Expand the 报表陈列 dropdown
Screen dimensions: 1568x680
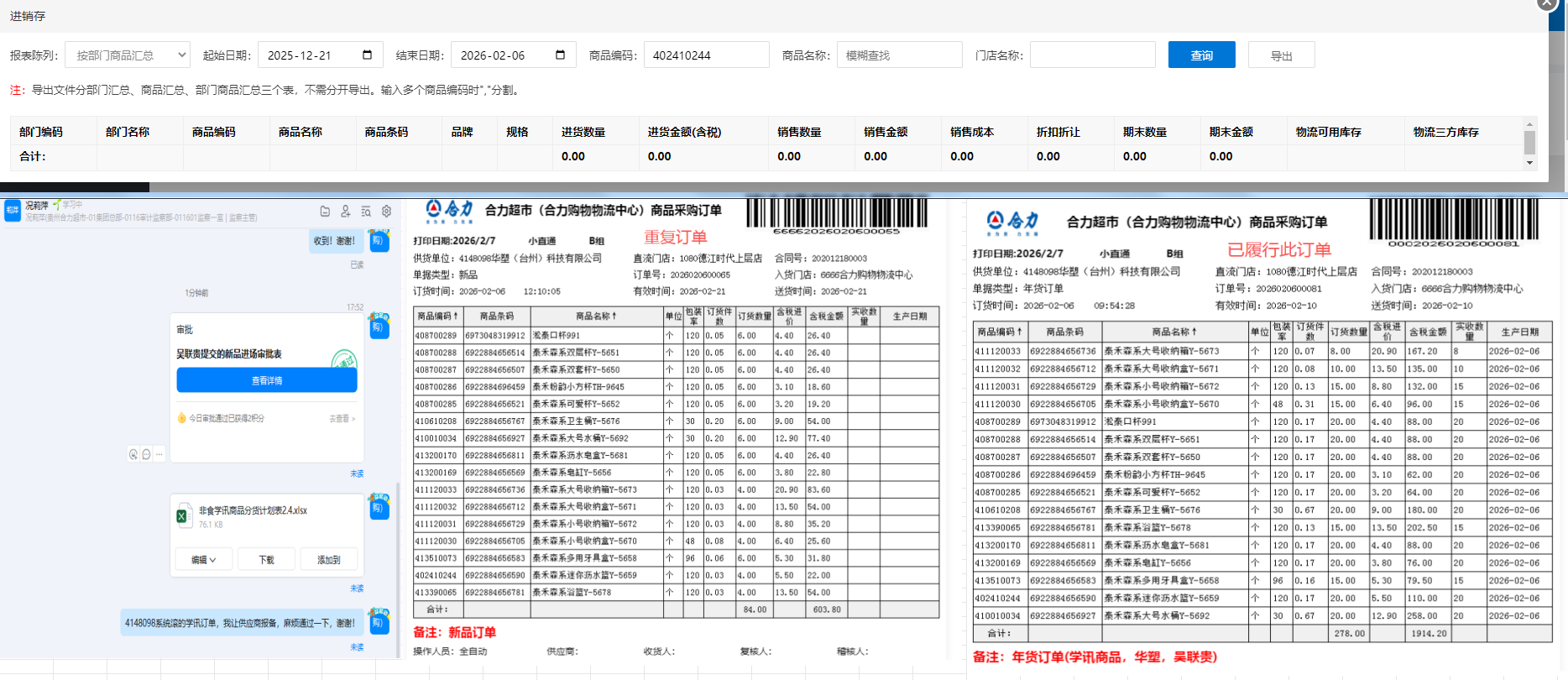click(x=128, y=55)
